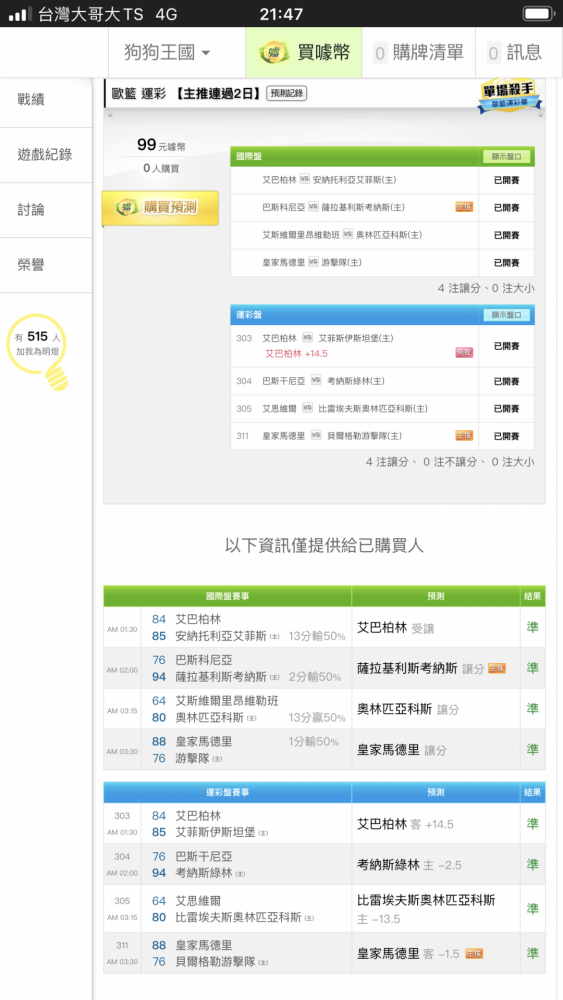The height and width of the screenshot is (1000, 563).
Task: Tap the signal strength bars in status bar
Action: click(20, 14)
